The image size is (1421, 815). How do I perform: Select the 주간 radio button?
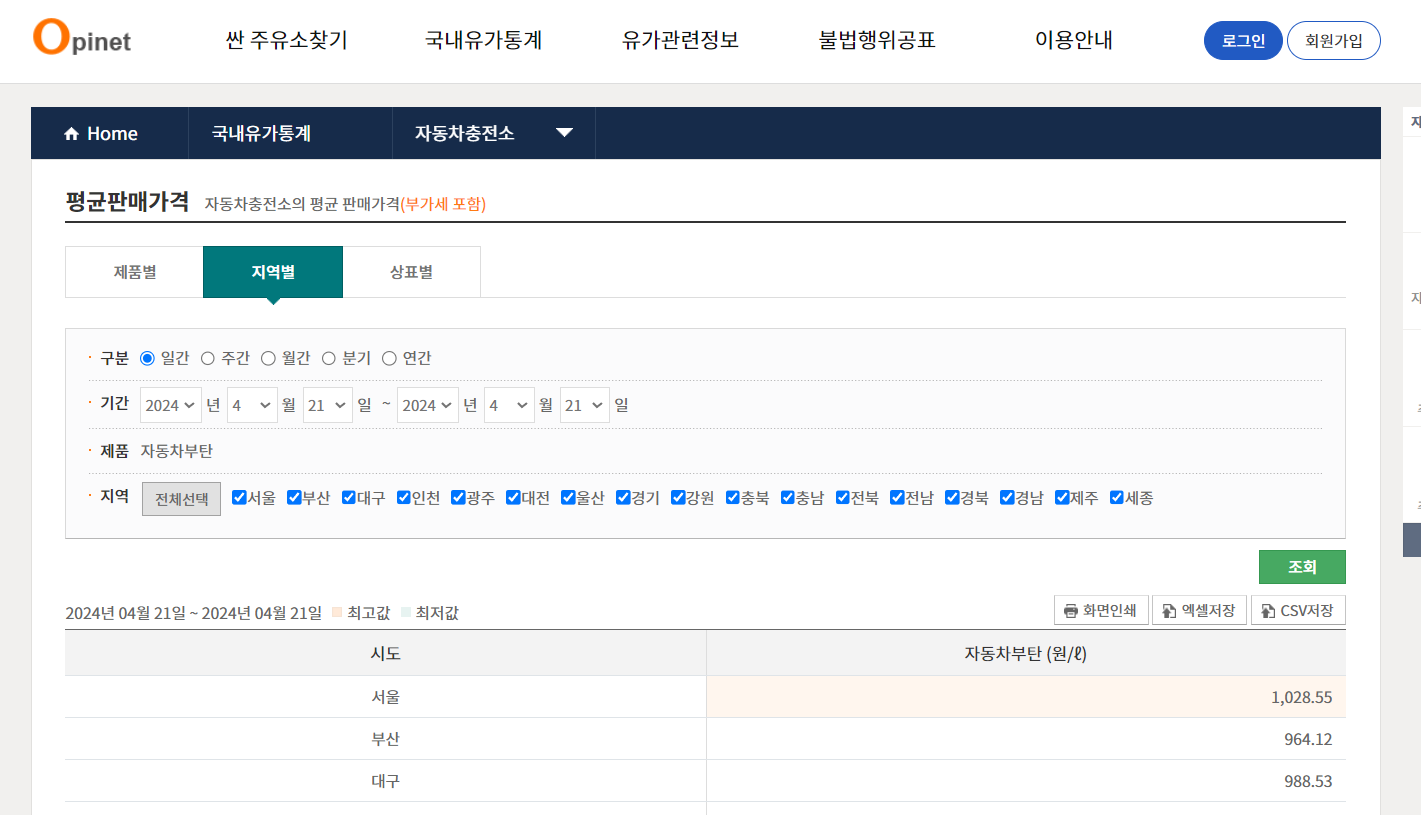click(x=209, y=357)
